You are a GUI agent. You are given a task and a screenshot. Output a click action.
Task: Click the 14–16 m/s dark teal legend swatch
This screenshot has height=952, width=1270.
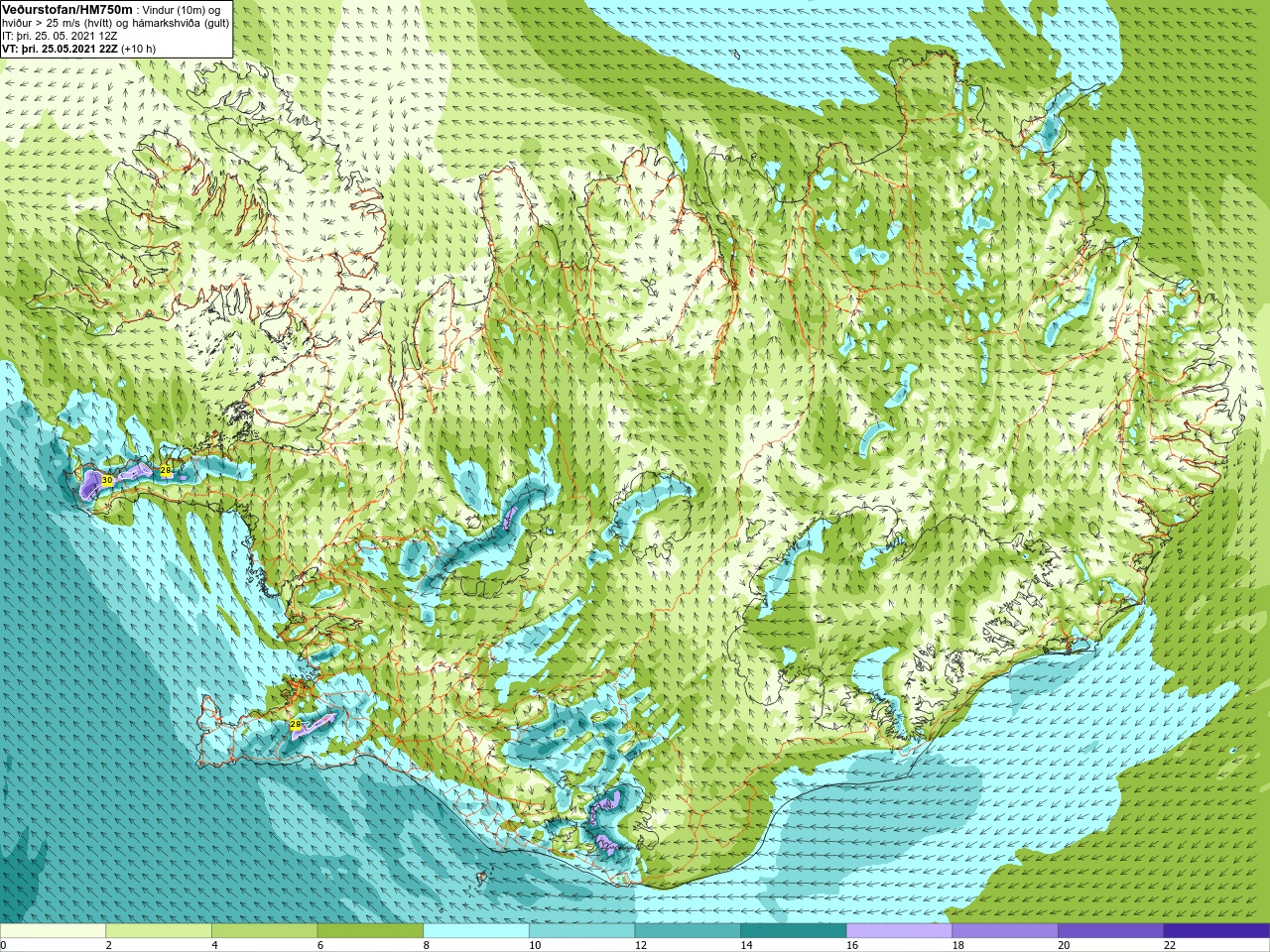[794, 931]
